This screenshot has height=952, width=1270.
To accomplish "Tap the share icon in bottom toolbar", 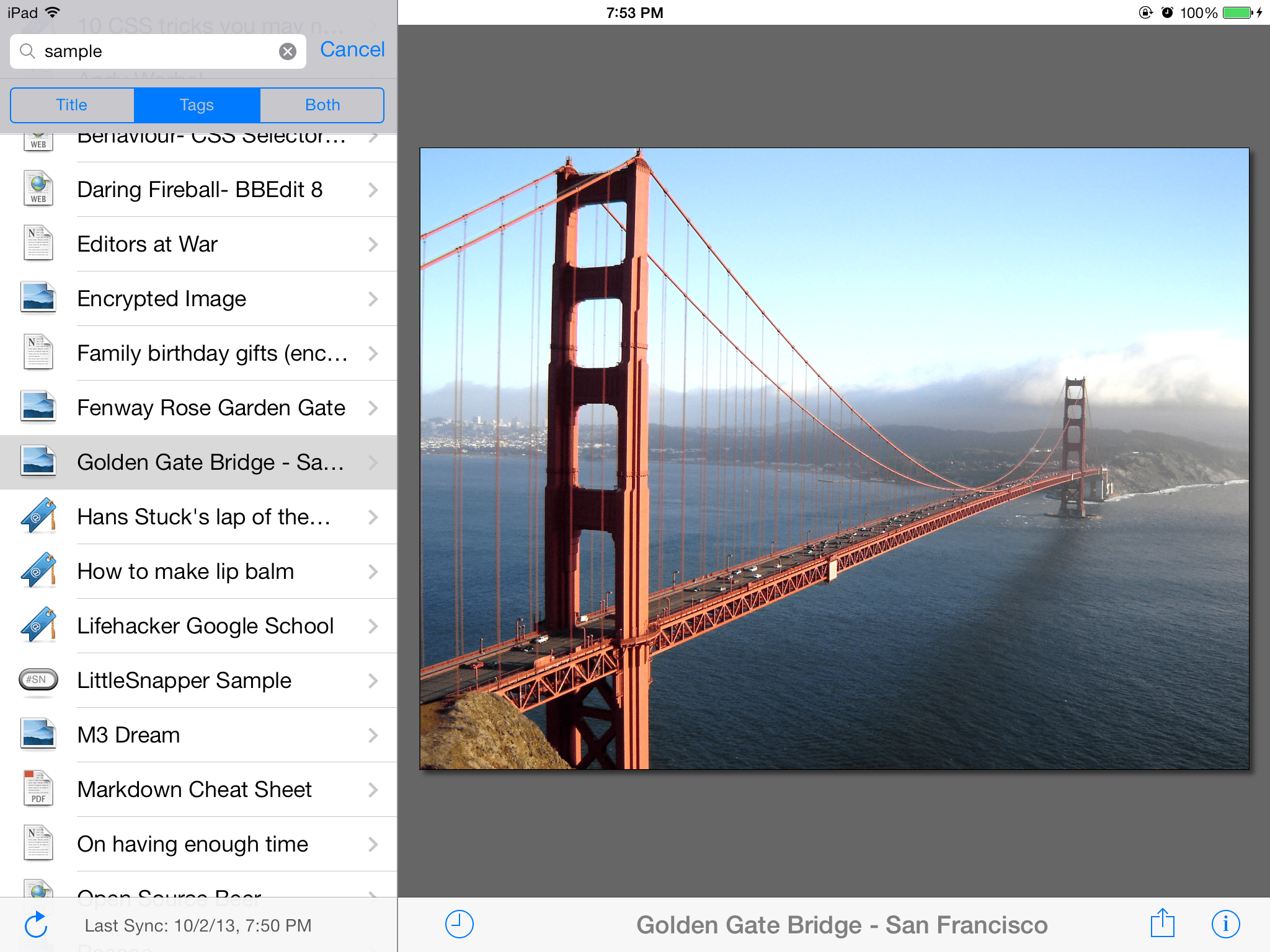I will click(1162, 923).
